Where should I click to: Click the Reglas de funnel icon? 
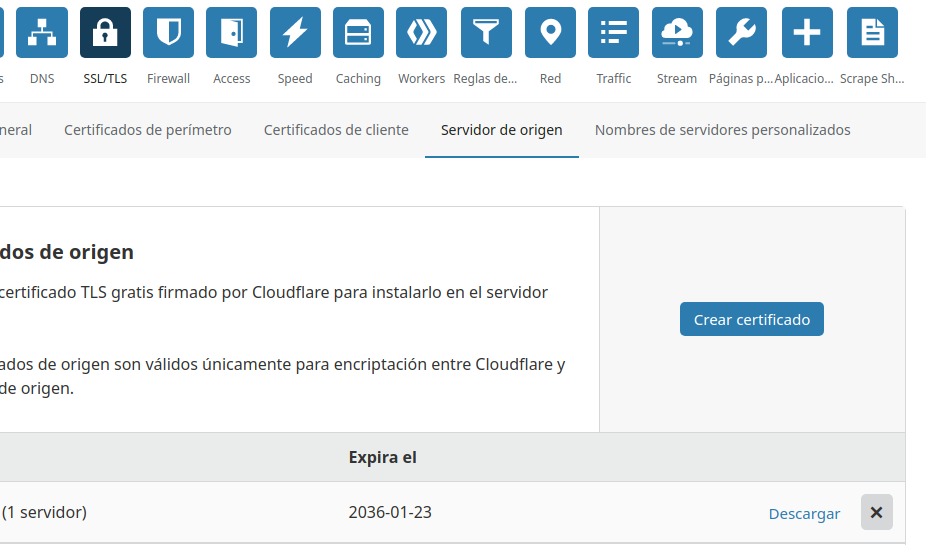(x=486, y=33)
